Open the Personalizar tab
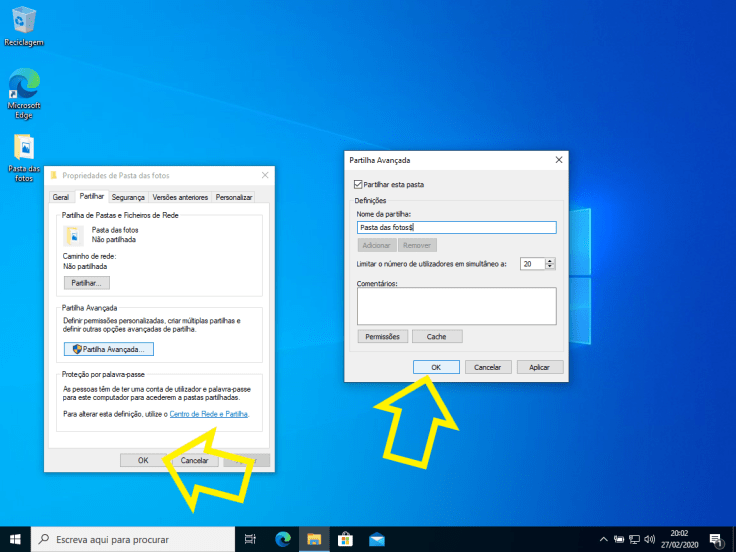 point(234,198)
